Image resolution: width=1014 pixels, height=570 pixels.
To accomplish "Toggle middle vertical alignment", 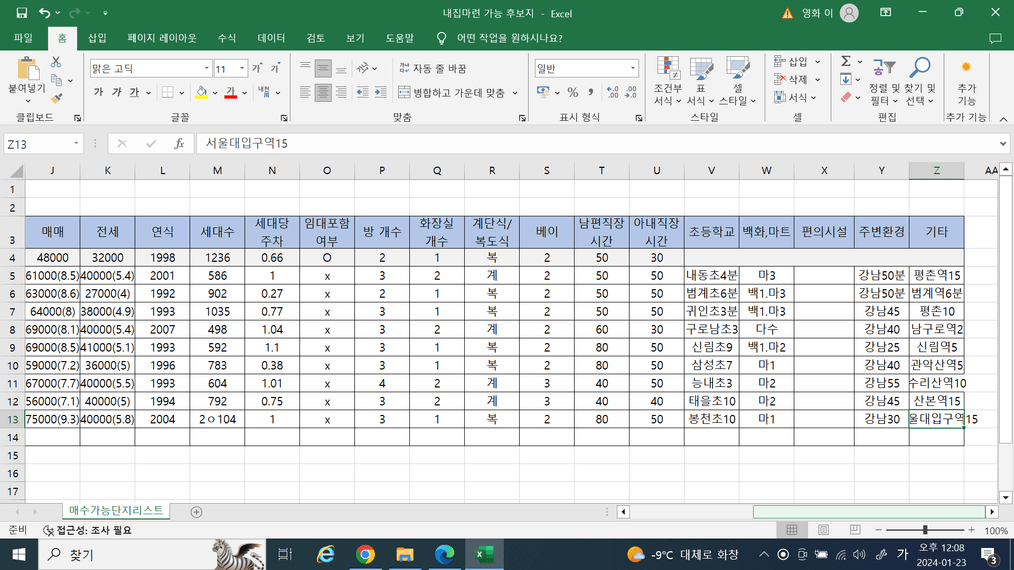I will click(x=323, y=68).
